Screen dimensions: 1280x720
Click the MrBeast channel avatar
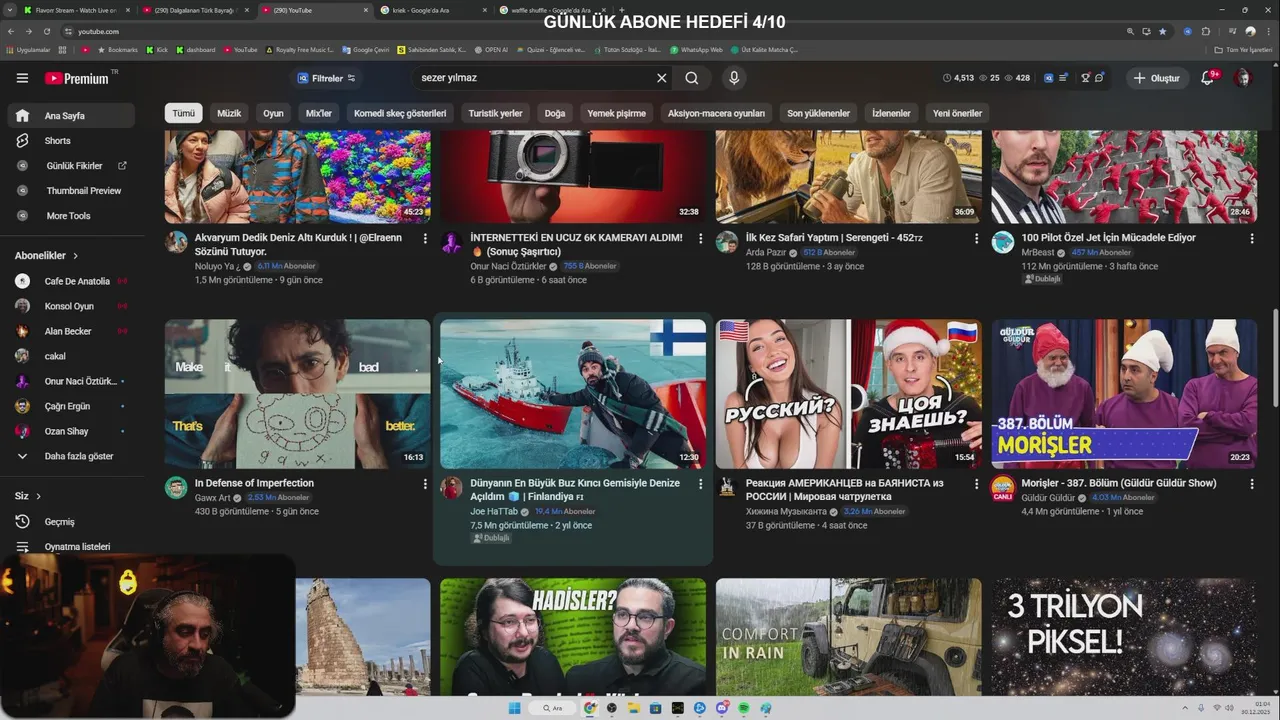(x=1002, y=242)
